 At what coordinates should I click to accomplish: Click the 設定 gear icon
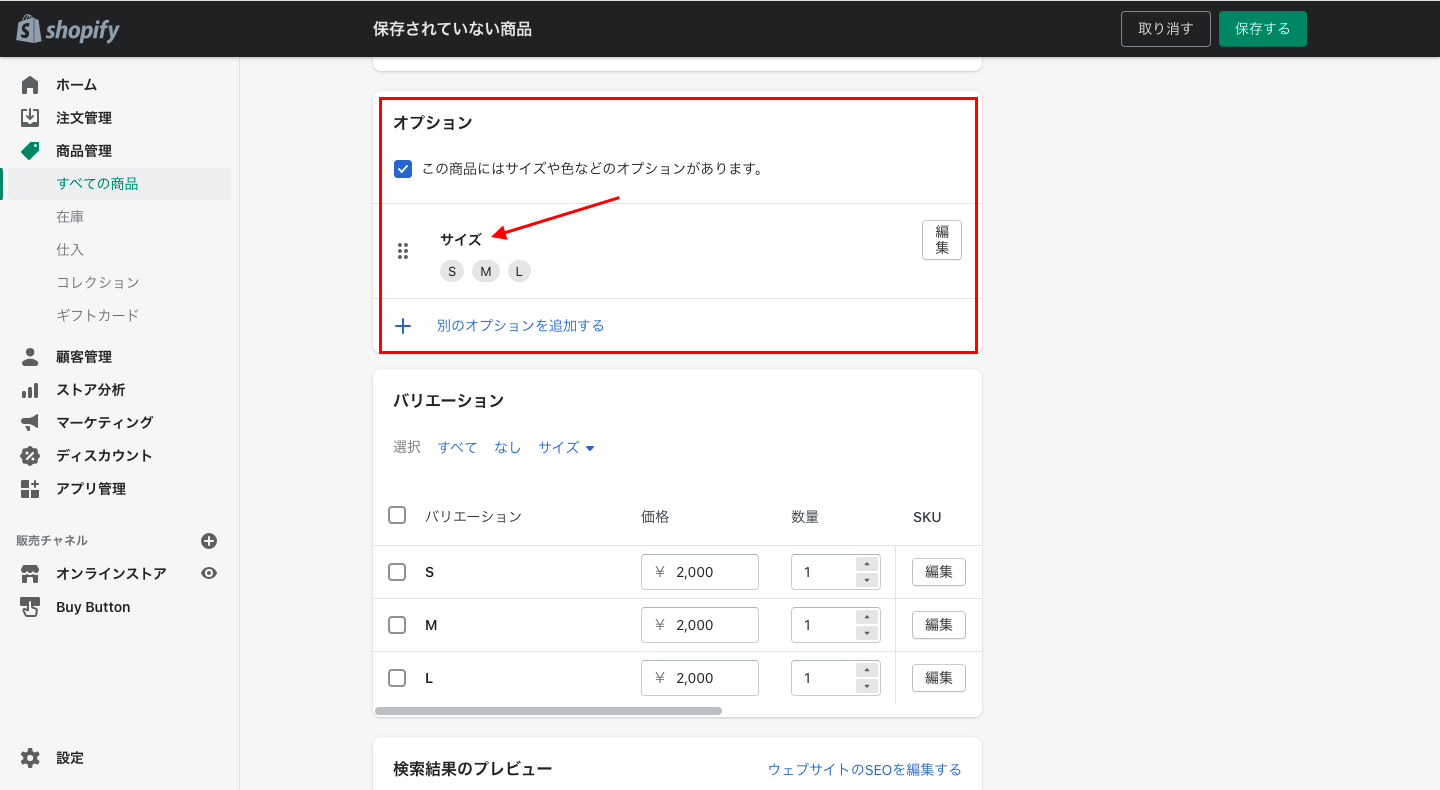click(x=30, y=758)
